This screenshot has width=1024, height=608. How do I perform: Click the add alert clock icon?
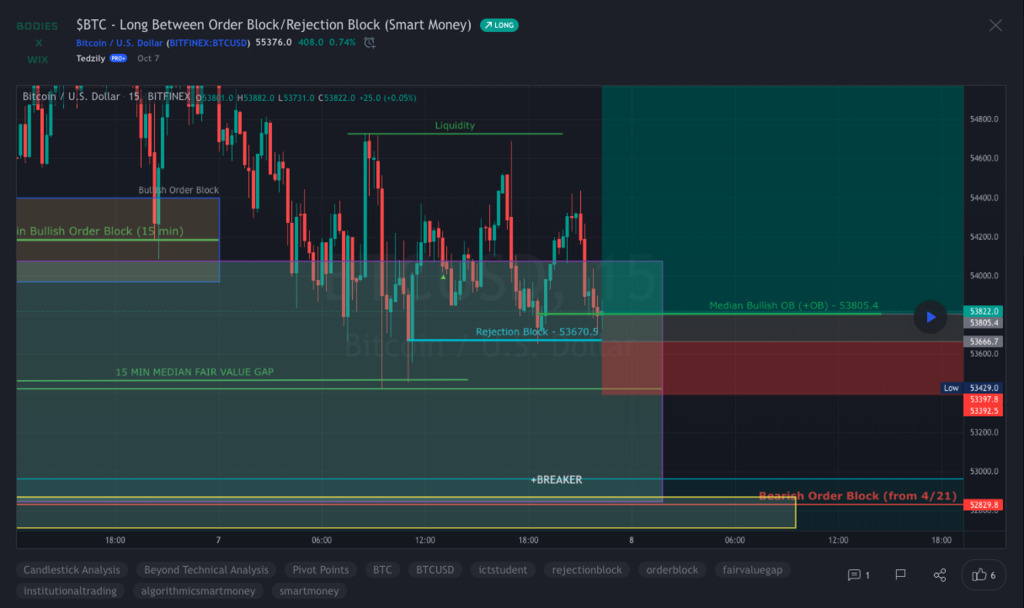click(x=370, y=43)
